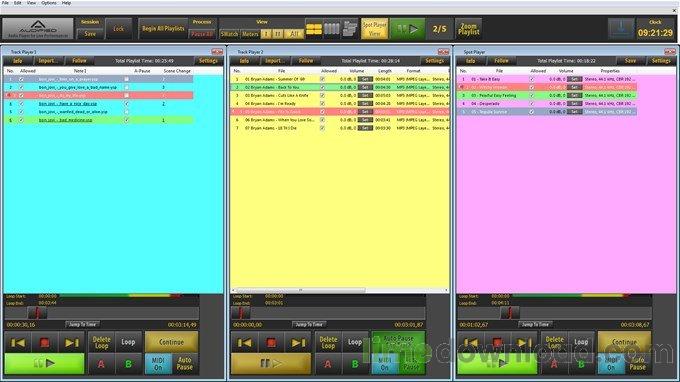Click the Session Save button

(90, 34)
